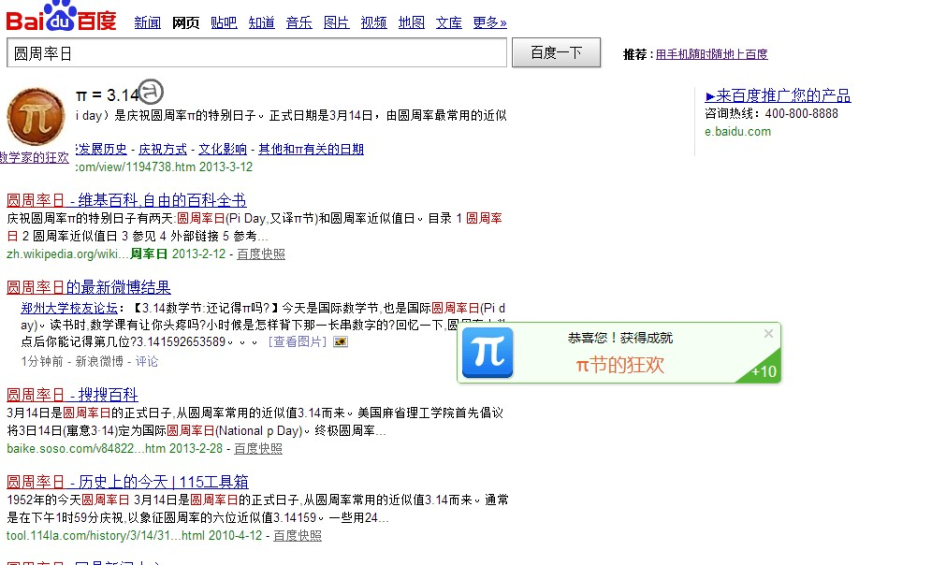
Task: Open the 新闻 tab
Action: [x=147, y=23]
